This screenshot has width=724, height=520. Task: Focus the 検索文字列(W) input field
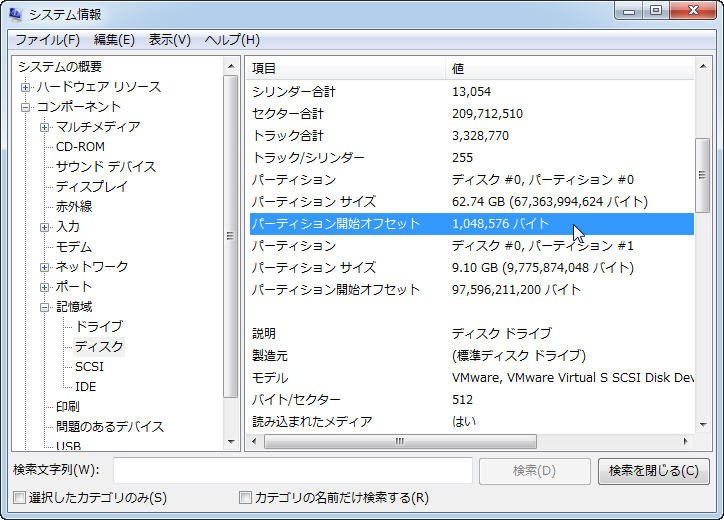293,471
